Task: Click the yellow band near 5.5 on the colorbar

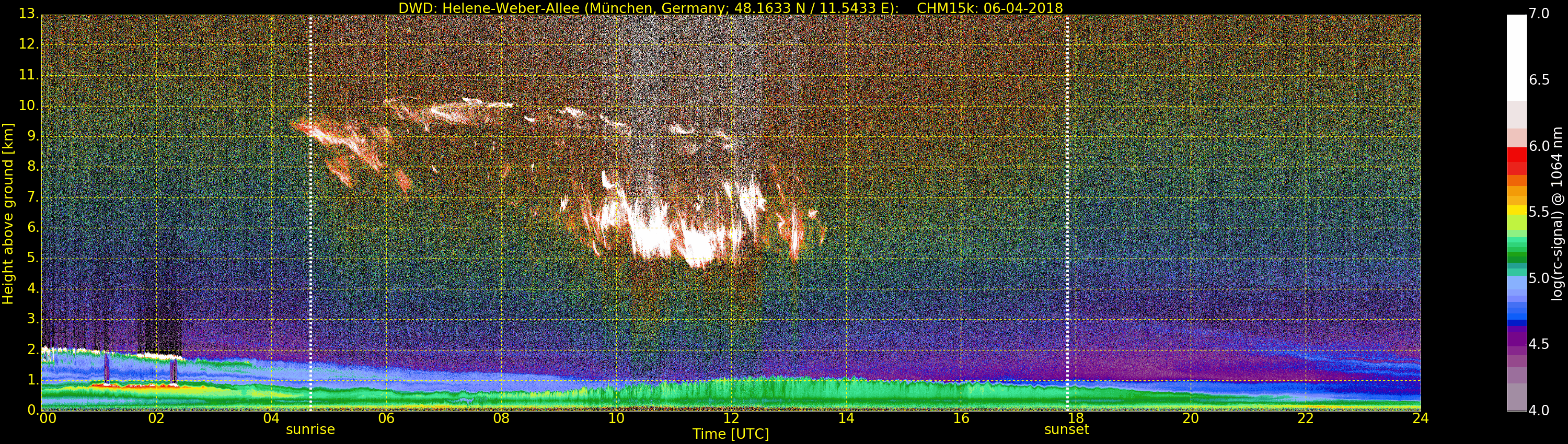Action: click(x=1516, y=211)
